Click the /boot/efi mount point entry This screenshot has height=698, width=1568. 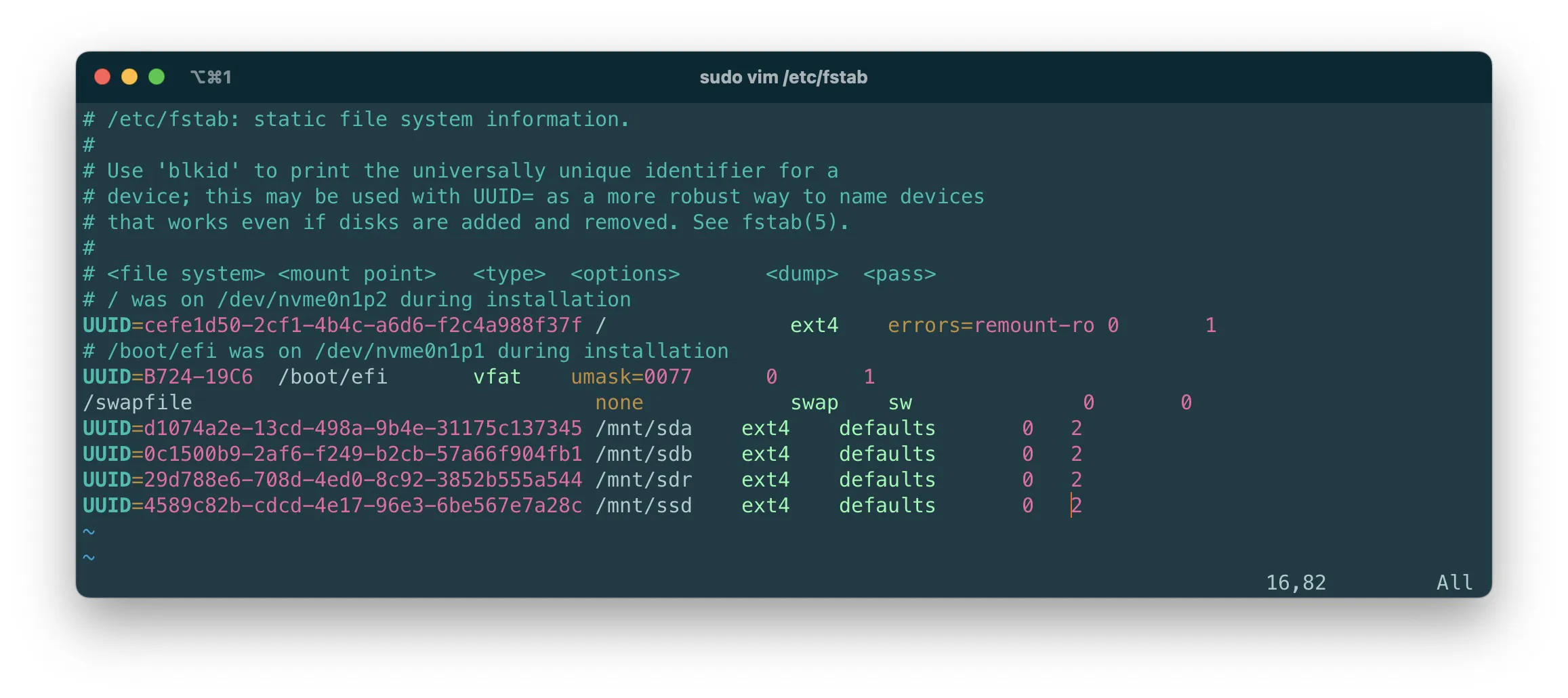pos(333,377)
